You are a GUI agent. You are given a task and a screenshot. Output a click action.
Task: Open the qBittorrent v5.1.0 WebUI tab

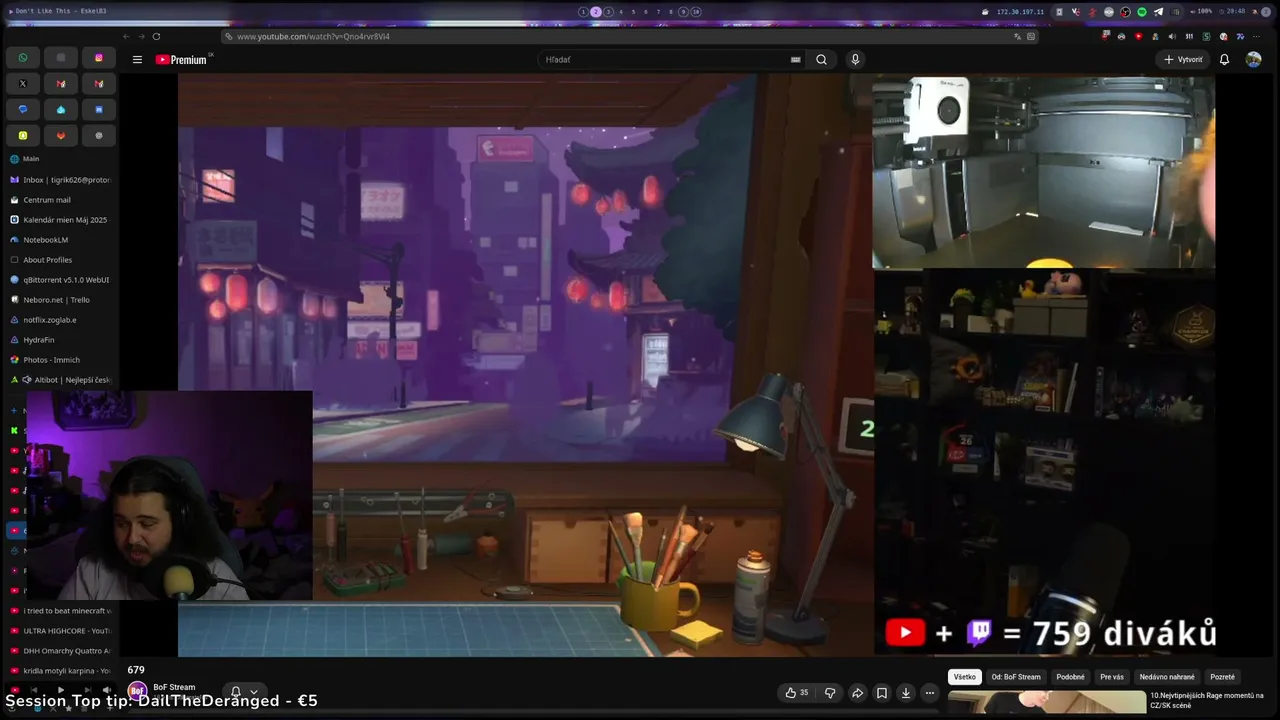click(x=61, y=280)
